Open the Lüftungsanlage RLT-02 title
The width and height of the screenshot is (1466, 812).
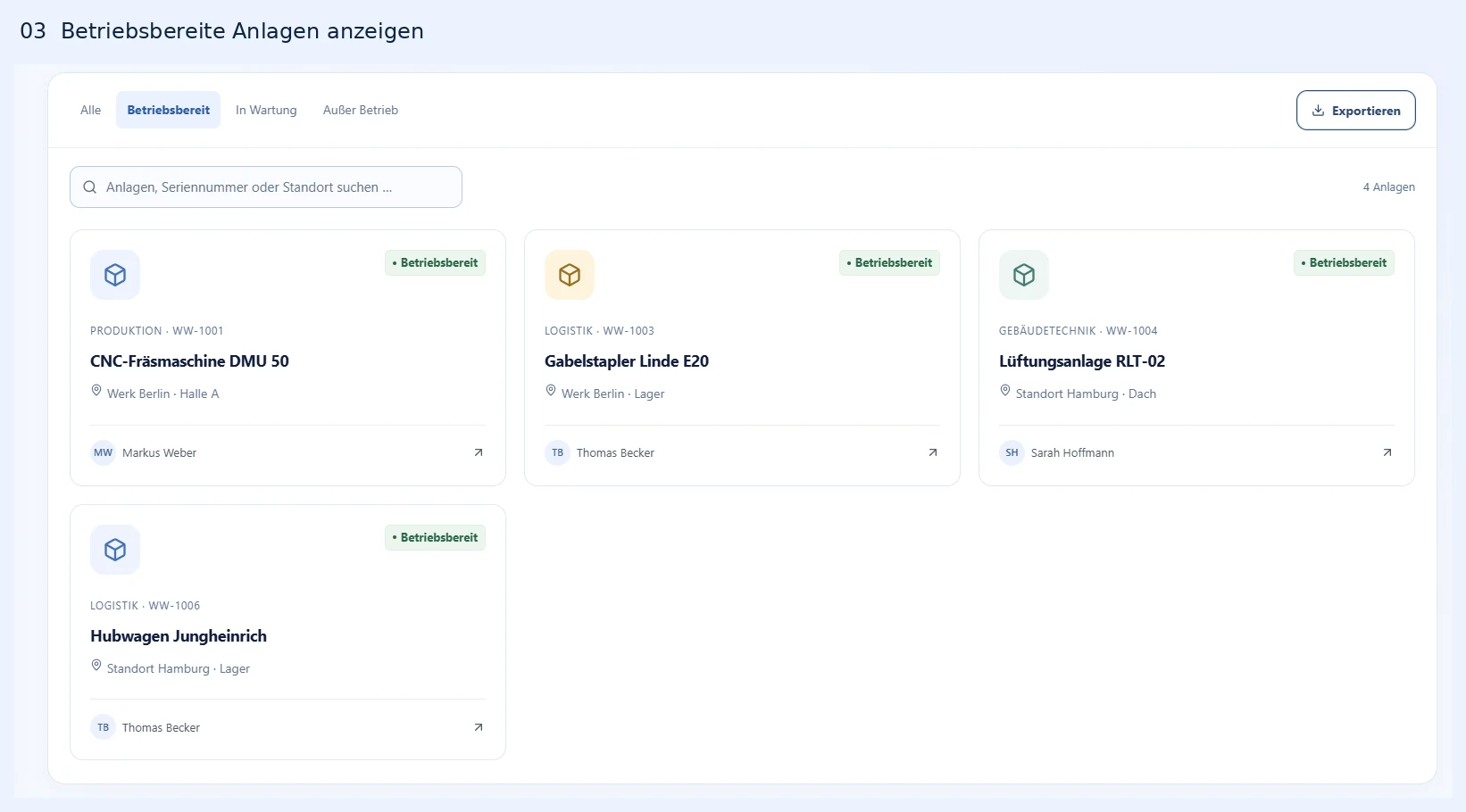click(1082, 361)
